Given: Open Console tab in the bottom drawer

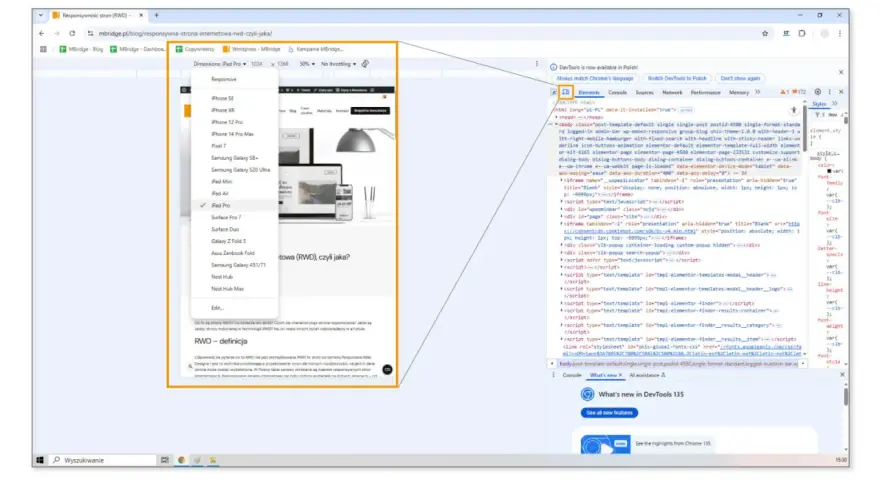Looking at the screenshot, I should point(572,375).
